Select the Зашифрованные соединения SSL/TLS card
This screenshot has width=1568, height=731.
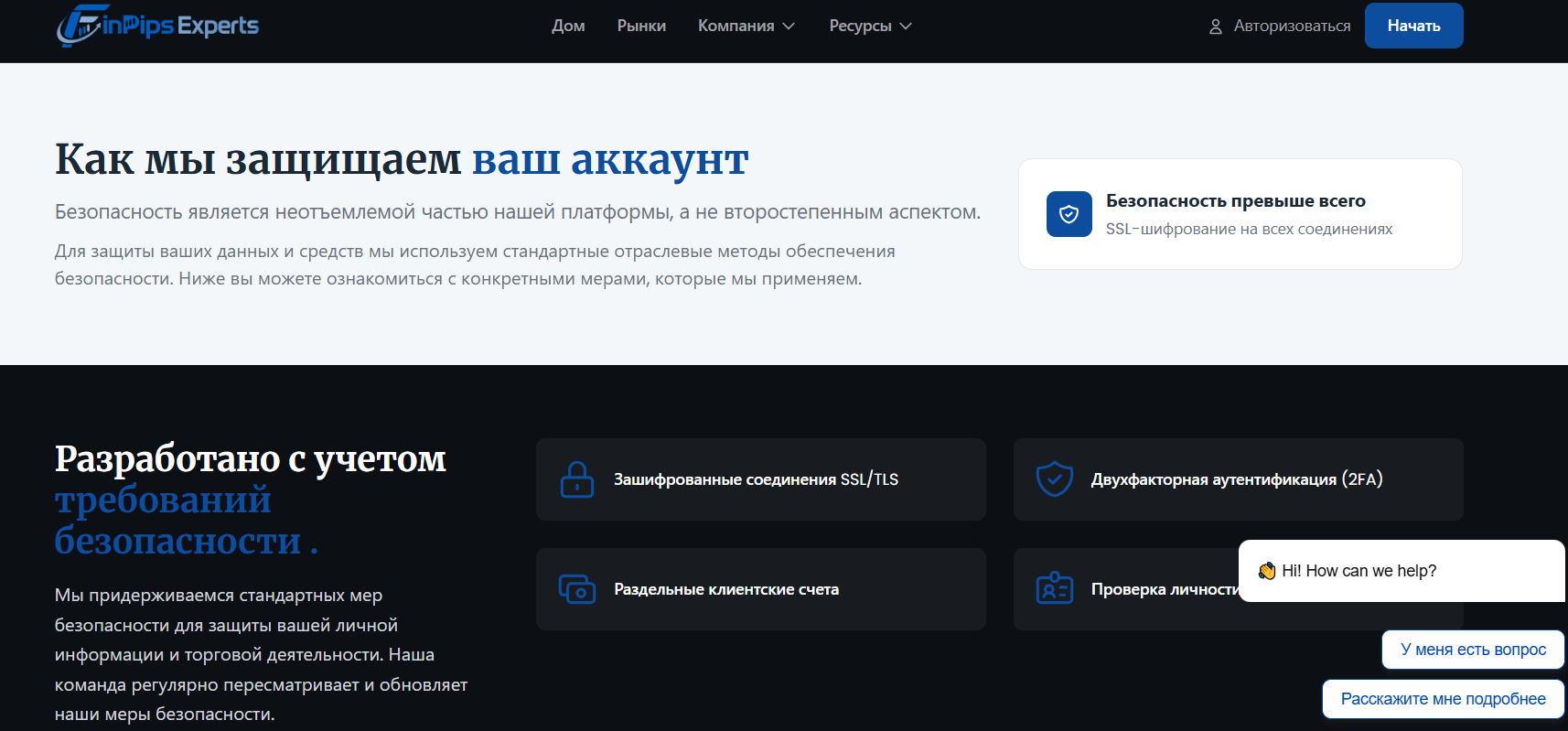pyautogui.click(x=761, y=479)
